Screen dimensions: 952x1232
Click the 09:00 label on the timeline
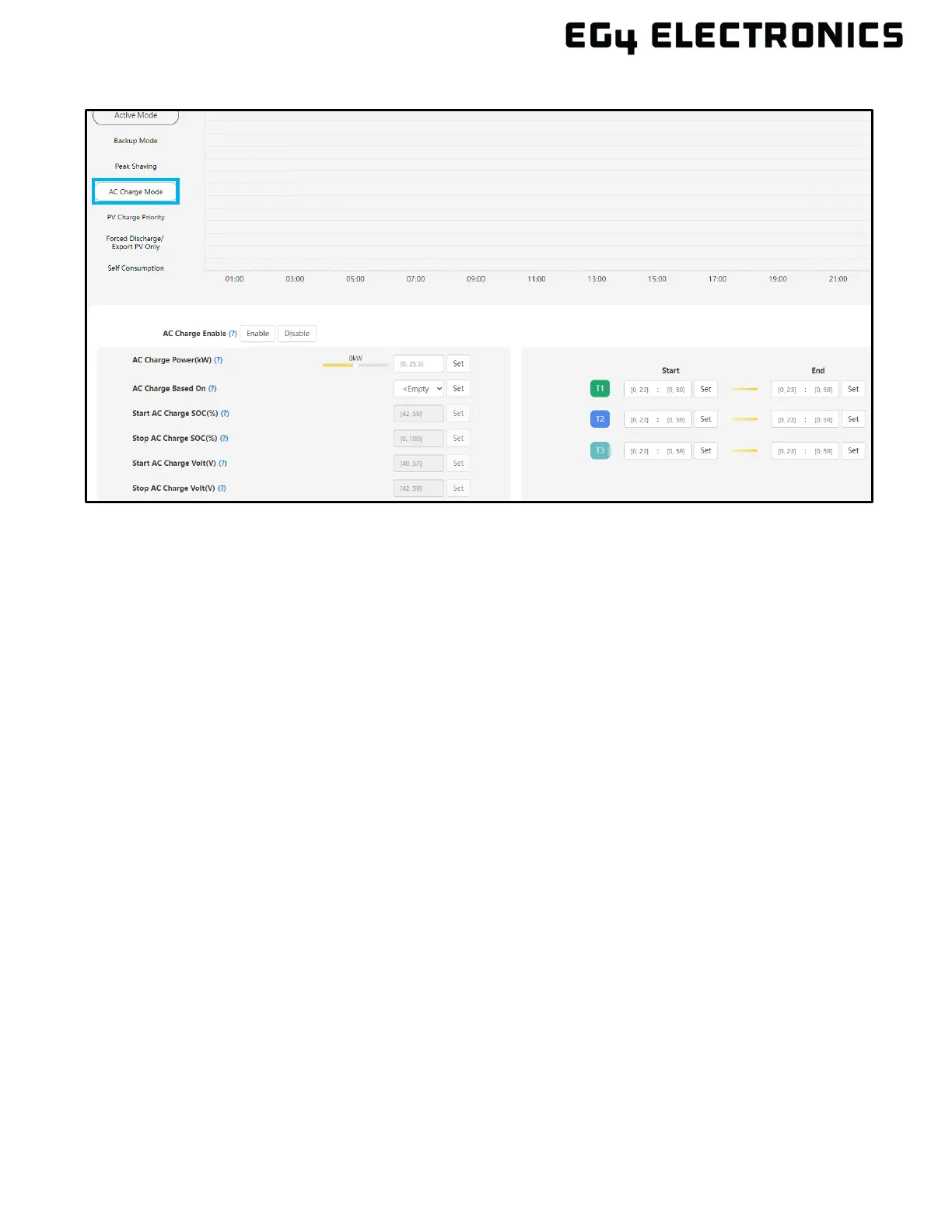click(476, 279)
